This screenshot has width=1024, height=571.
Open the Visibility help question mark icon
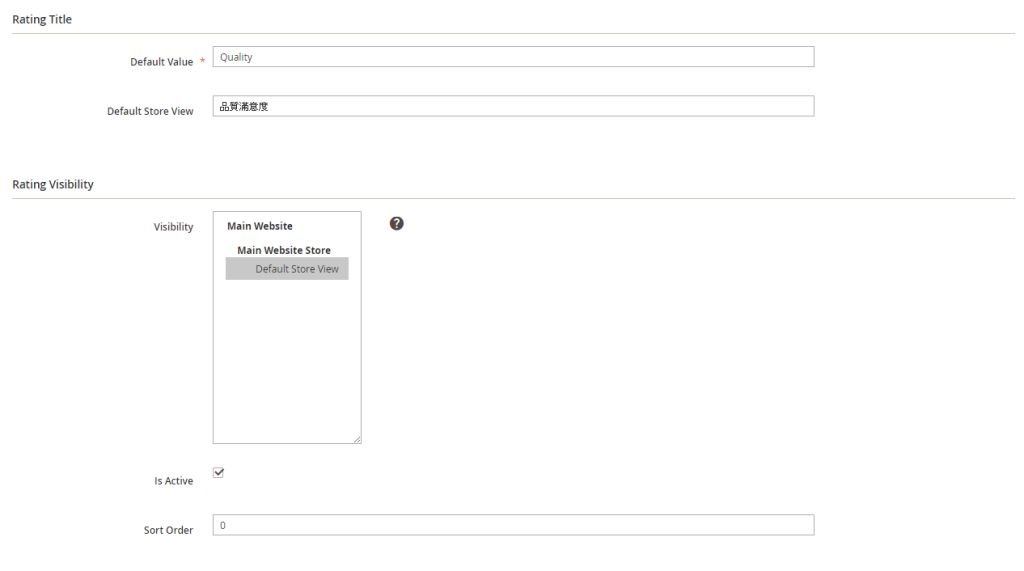[396, 224]
